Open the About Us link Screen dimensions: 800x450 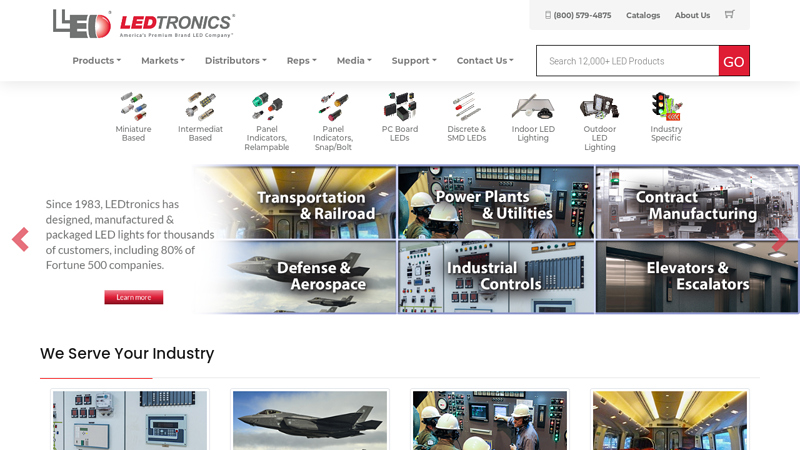tap(692, 15)
